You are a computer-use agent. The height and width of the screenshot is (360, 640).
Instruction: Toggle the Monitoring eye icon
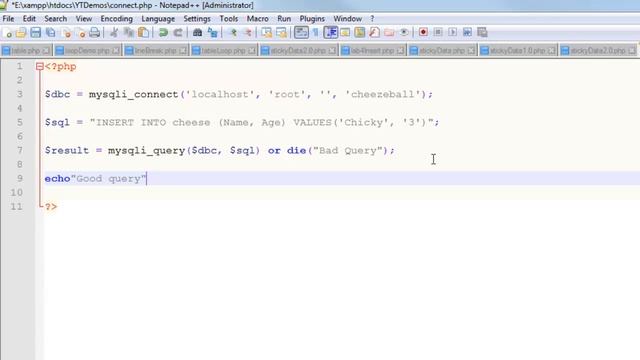tap(404, 33)
